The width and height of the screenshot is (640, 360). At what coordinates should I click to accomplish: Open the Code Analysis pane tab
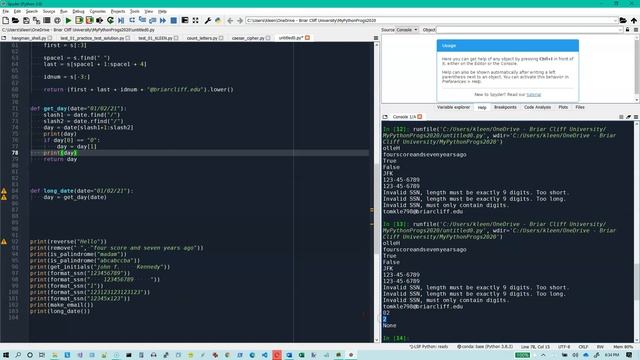tap(537, 107)
